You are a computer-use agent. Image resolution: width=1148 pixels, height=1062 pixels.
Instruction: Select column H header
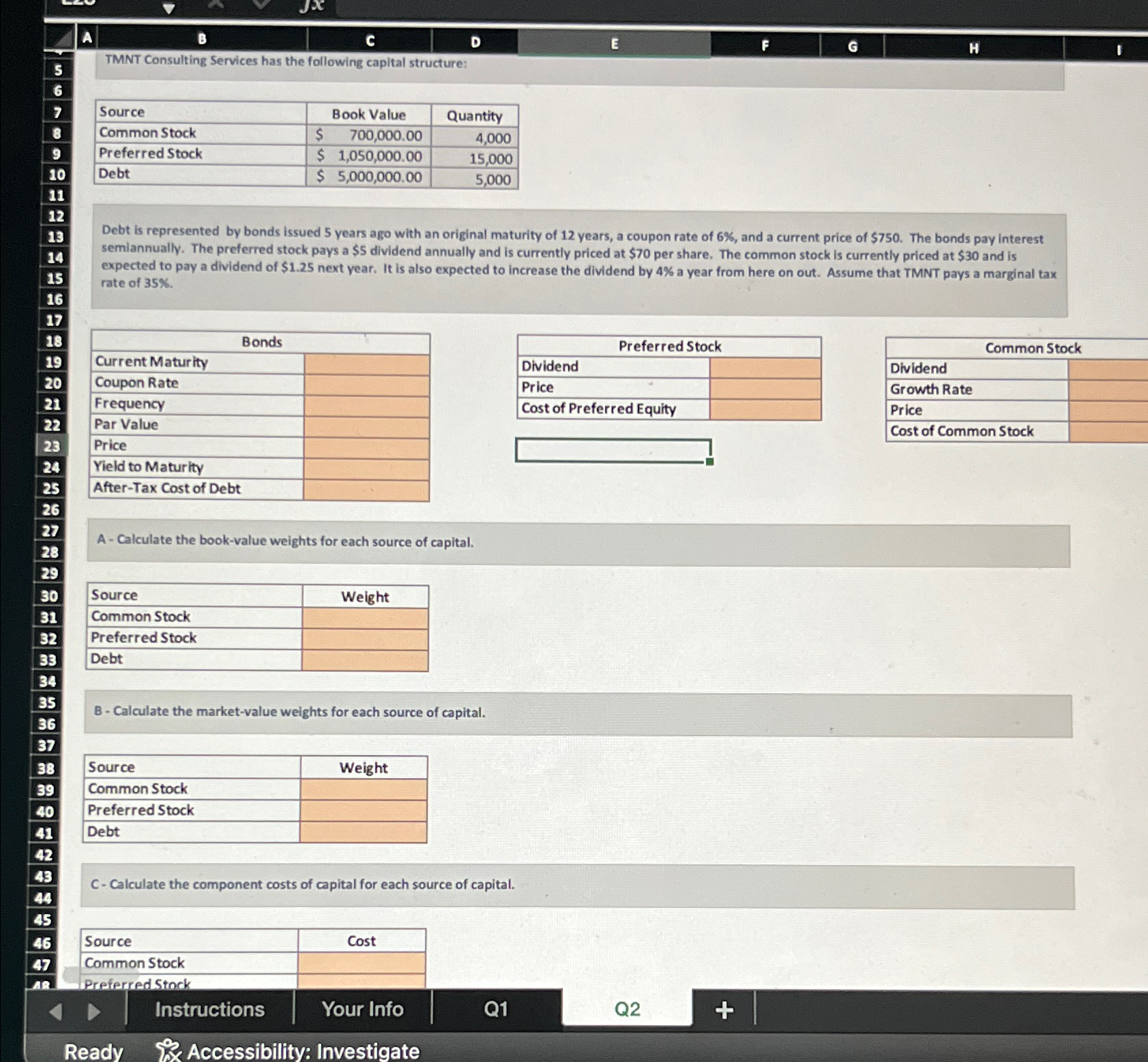973,48
